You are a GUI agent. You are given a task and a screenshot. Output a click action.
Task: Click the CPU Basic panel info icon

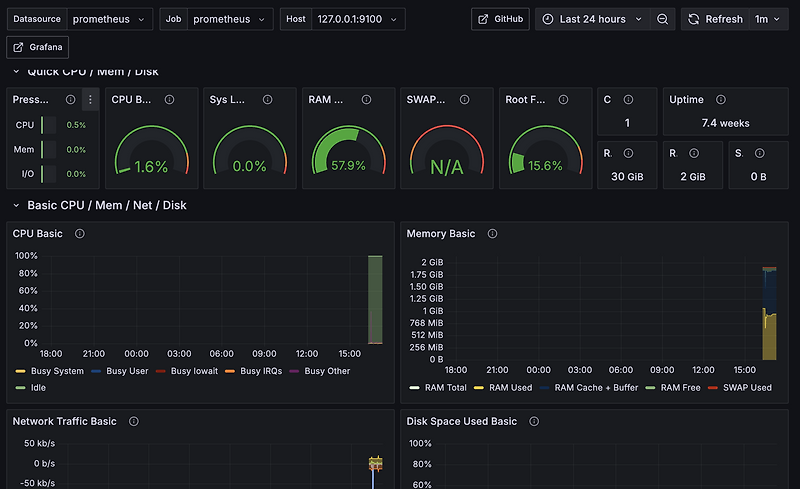click(x=80, y=233)
